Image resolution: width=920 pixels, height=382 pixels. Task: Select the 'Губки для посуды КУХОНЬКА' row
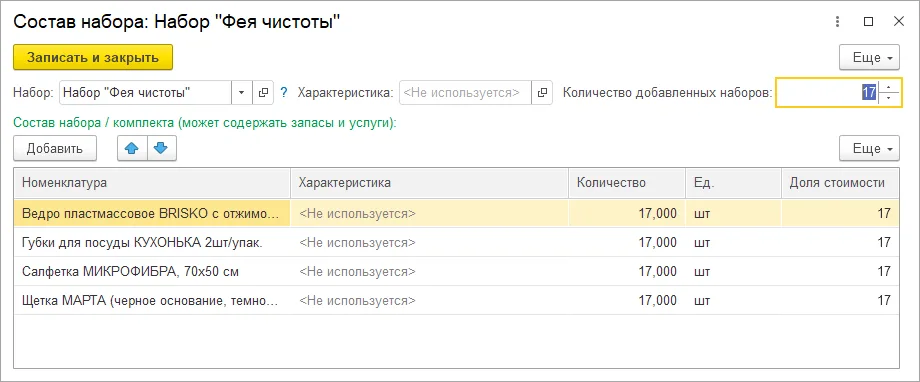click(x=456, y=242)
